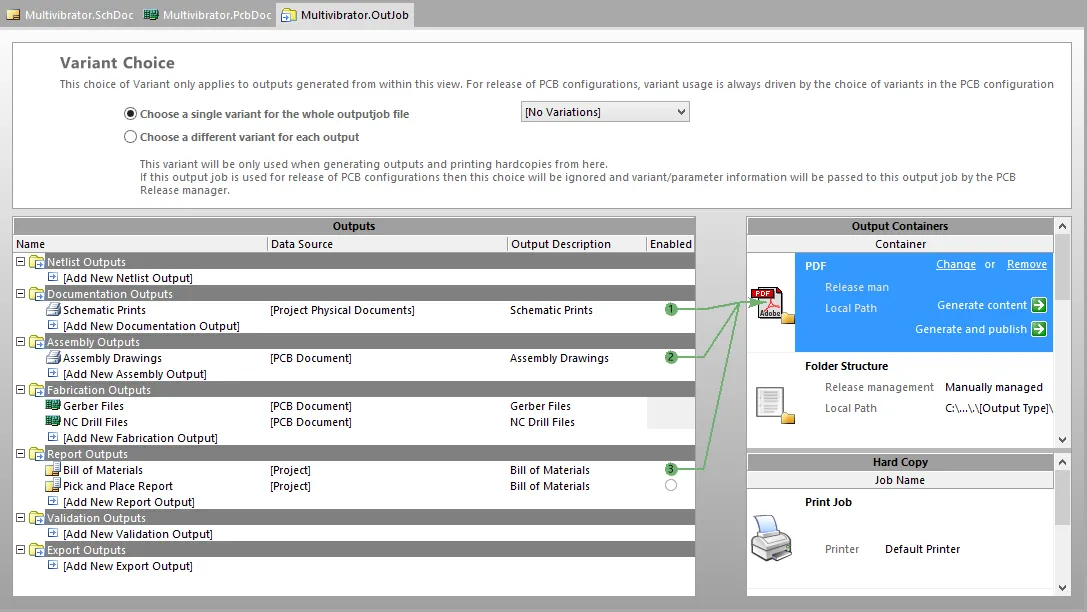Click the plus icon beside Add New Documentation Output
Viewport: 1087px width, 612px height.
point(53,325)
